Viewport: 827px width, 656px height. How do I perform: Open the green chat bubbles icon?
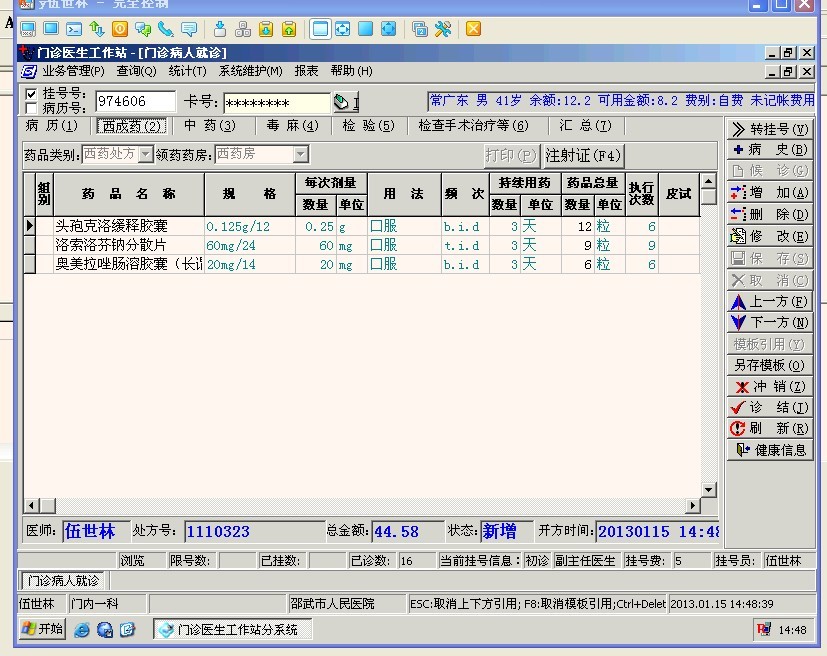pos(143,29)
